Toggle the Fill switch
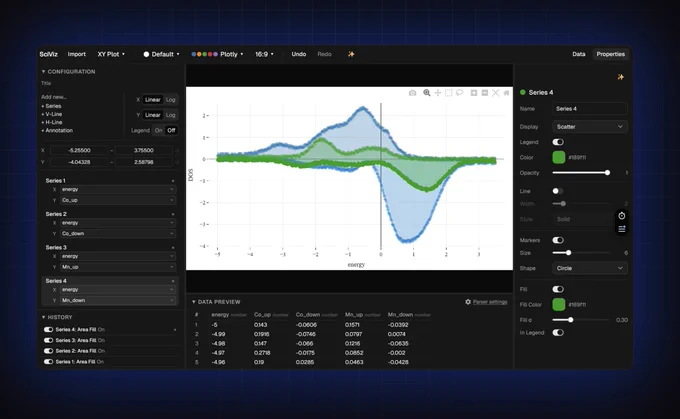This screenshot has width=680, height=419. pyautogui.click(x=558, y=289)
